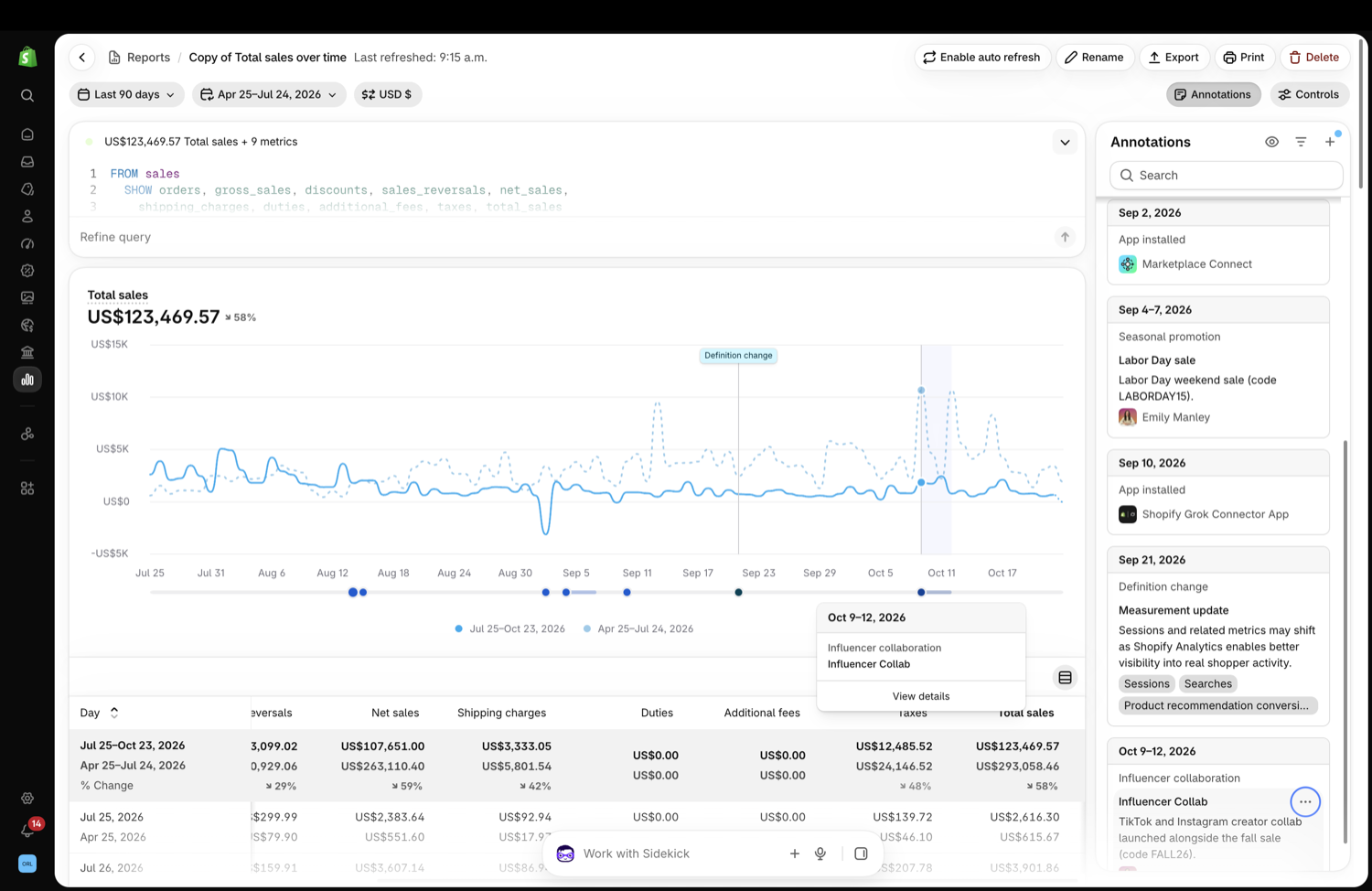Viewport: 1372px width, 891px height.
Task: Sort by the Day column
Action: (x=99, y=713)
